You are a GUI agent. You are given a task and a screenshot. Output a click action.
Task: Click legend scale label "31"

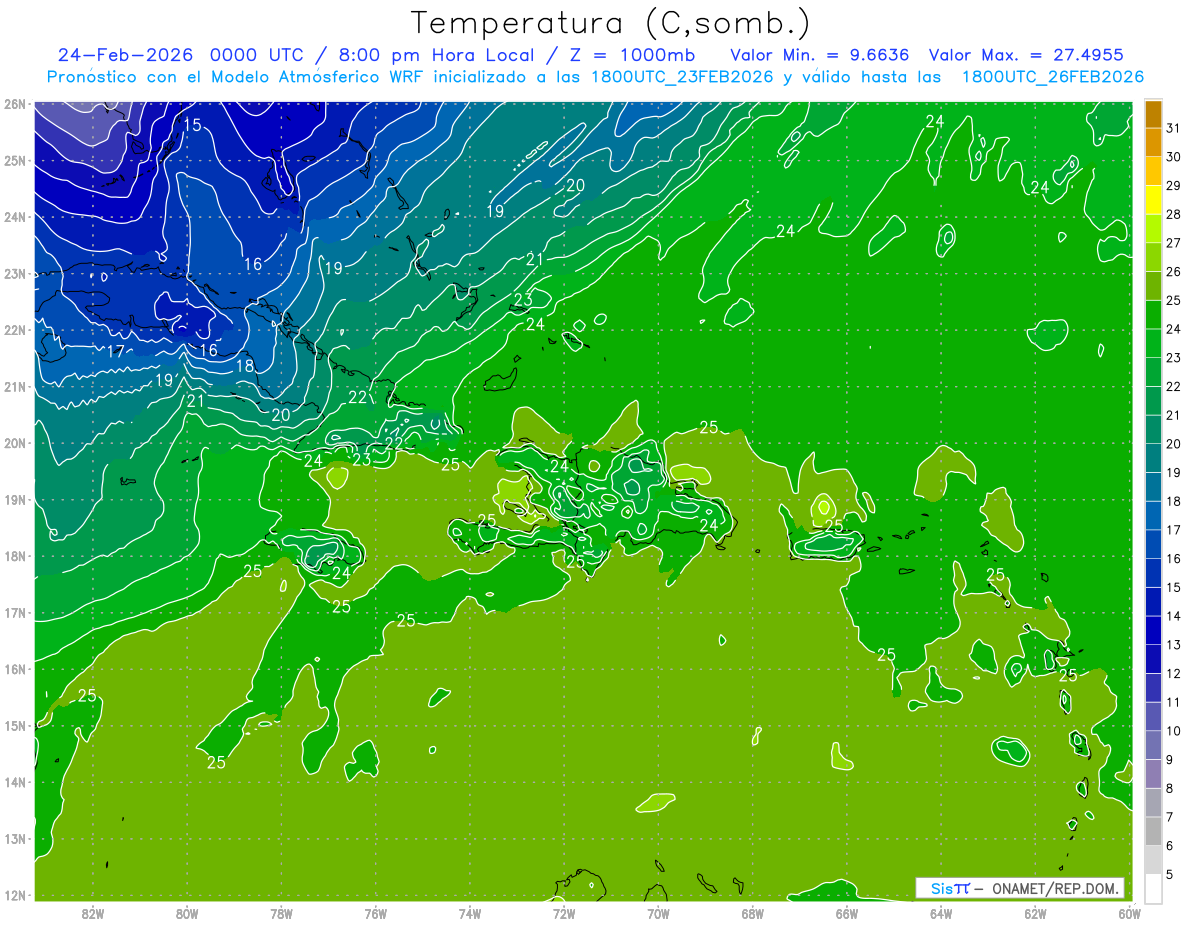[1174, 128]
